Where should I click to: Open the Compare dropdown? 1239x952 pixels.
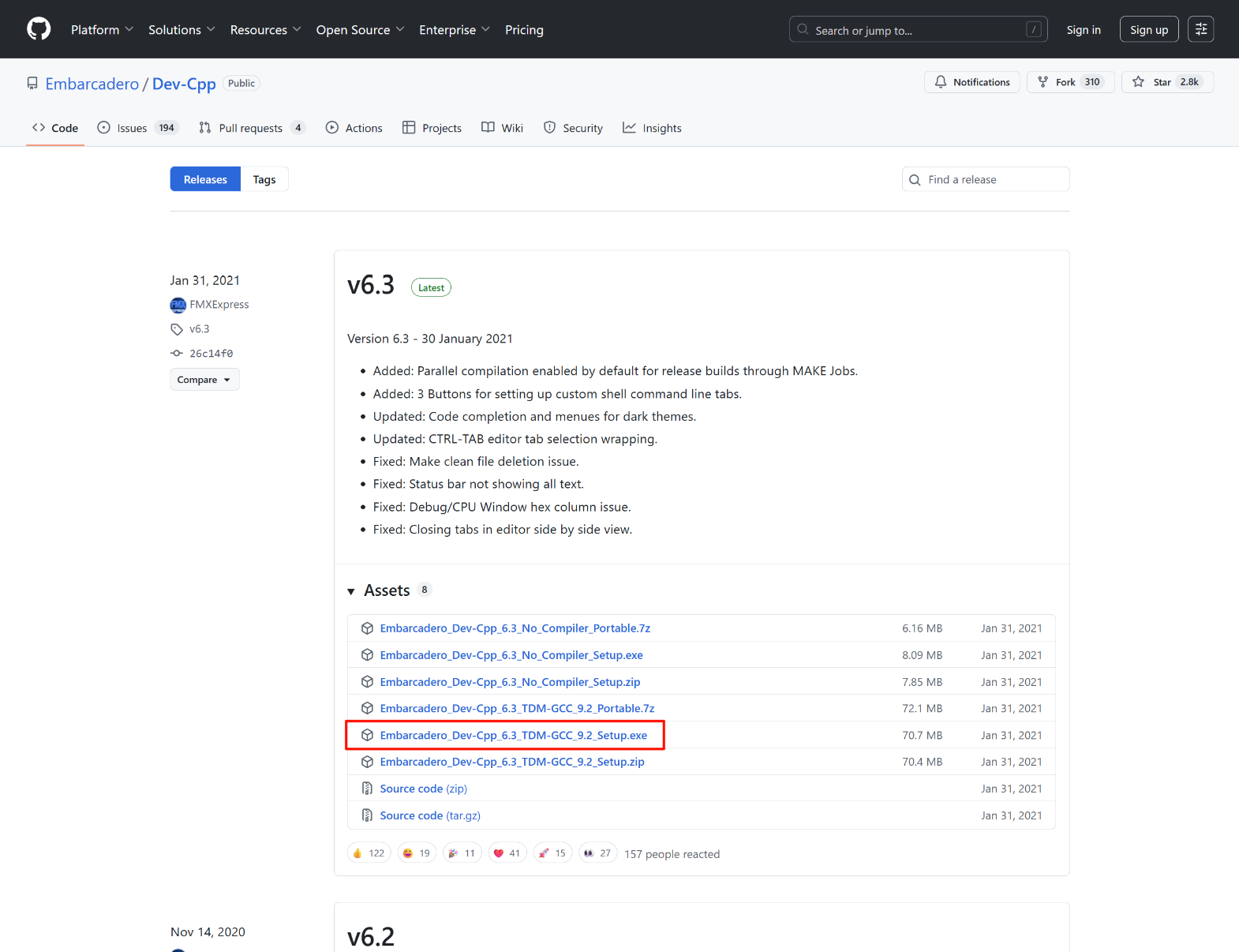click(204, 380)
